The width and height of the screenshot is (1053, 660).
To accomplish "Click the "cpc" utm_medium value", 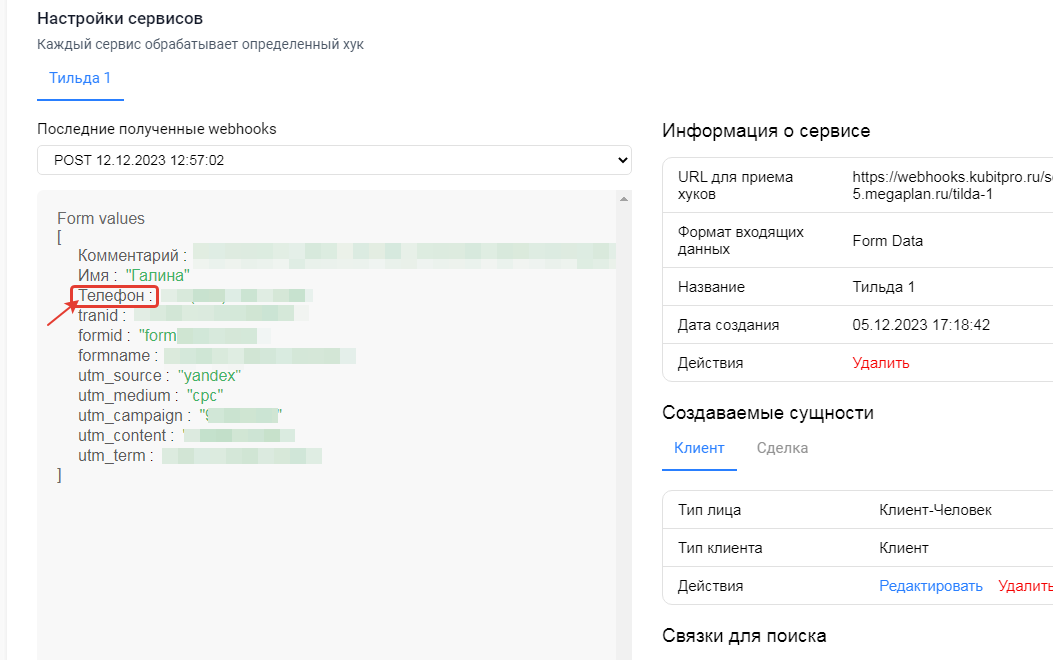I will pyautogui.click(x=204, y=396).
